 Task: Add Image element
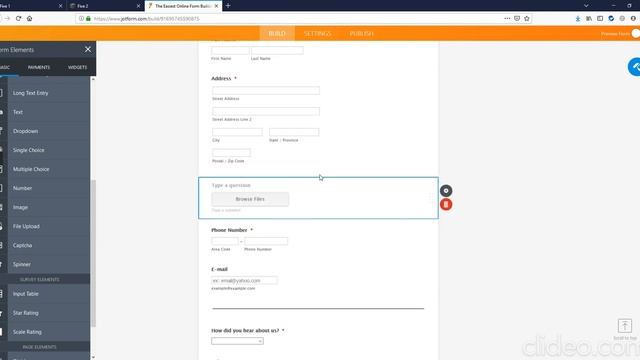pos(45,207)
